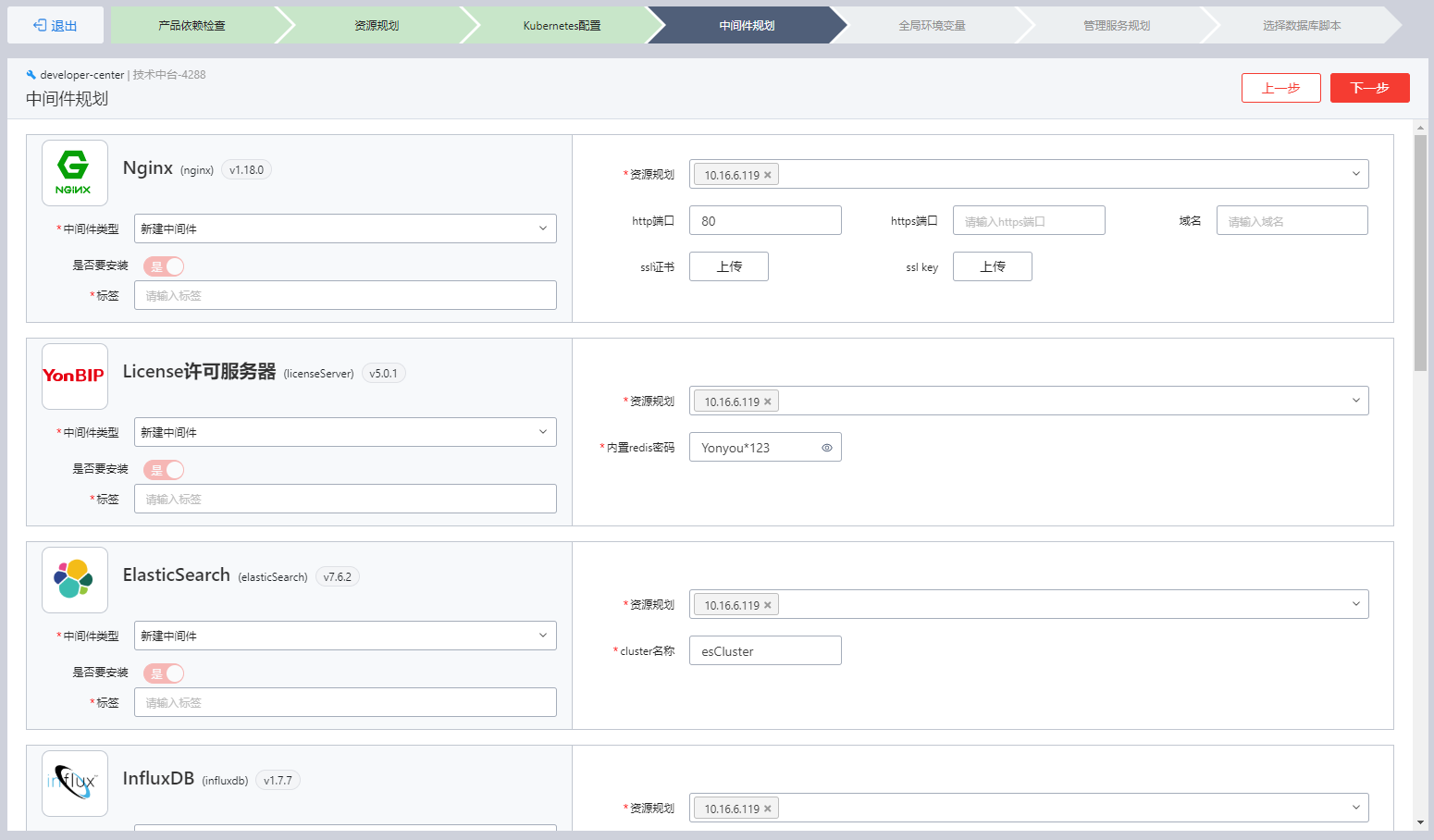Screen dimensions: 1434x840
Task: Click the scrollbar down arrow
Action: tap(1420, 822)
